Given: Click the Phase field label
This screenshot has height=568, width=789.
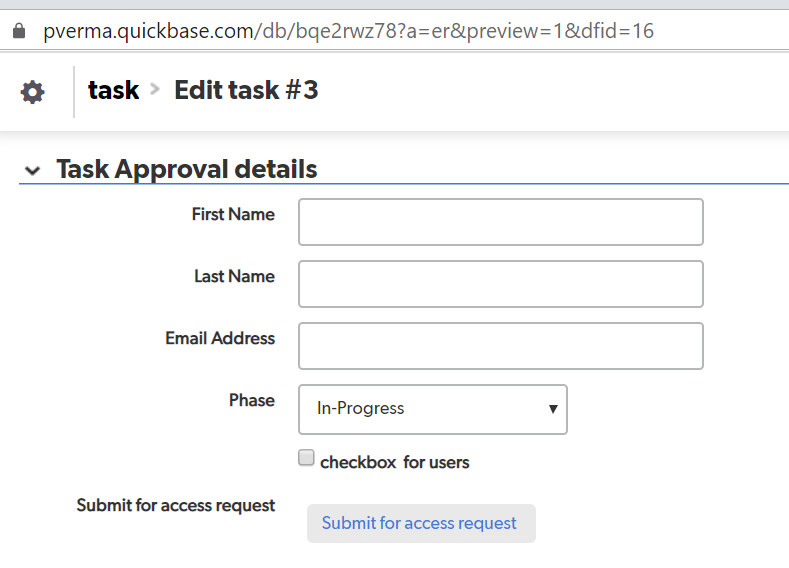Looking at the screenshot, I should tap(251, 400).
